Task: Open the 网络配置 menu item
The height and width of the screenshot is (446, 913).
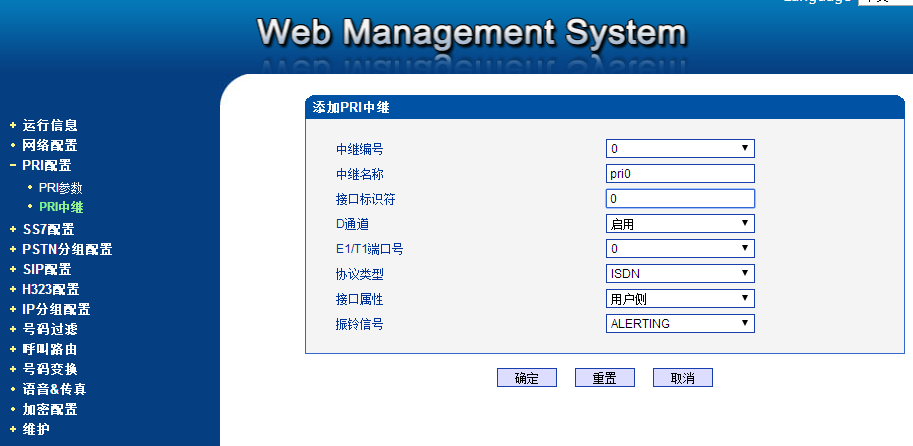Action: click(49, 145)
